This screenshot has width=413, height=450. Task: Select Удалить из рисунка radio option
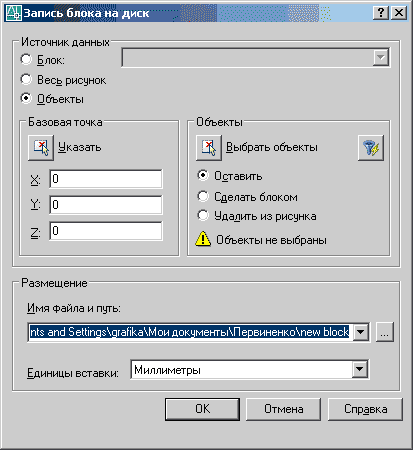point(203,215)
